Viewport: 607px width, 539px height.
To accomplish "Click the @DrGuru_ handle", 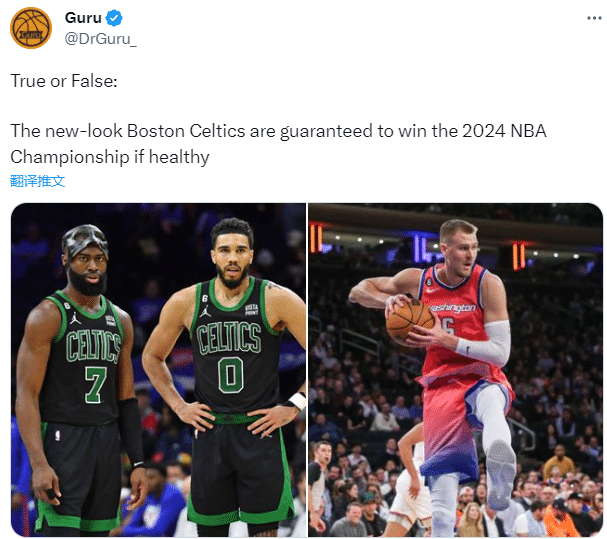I will 101,38.
